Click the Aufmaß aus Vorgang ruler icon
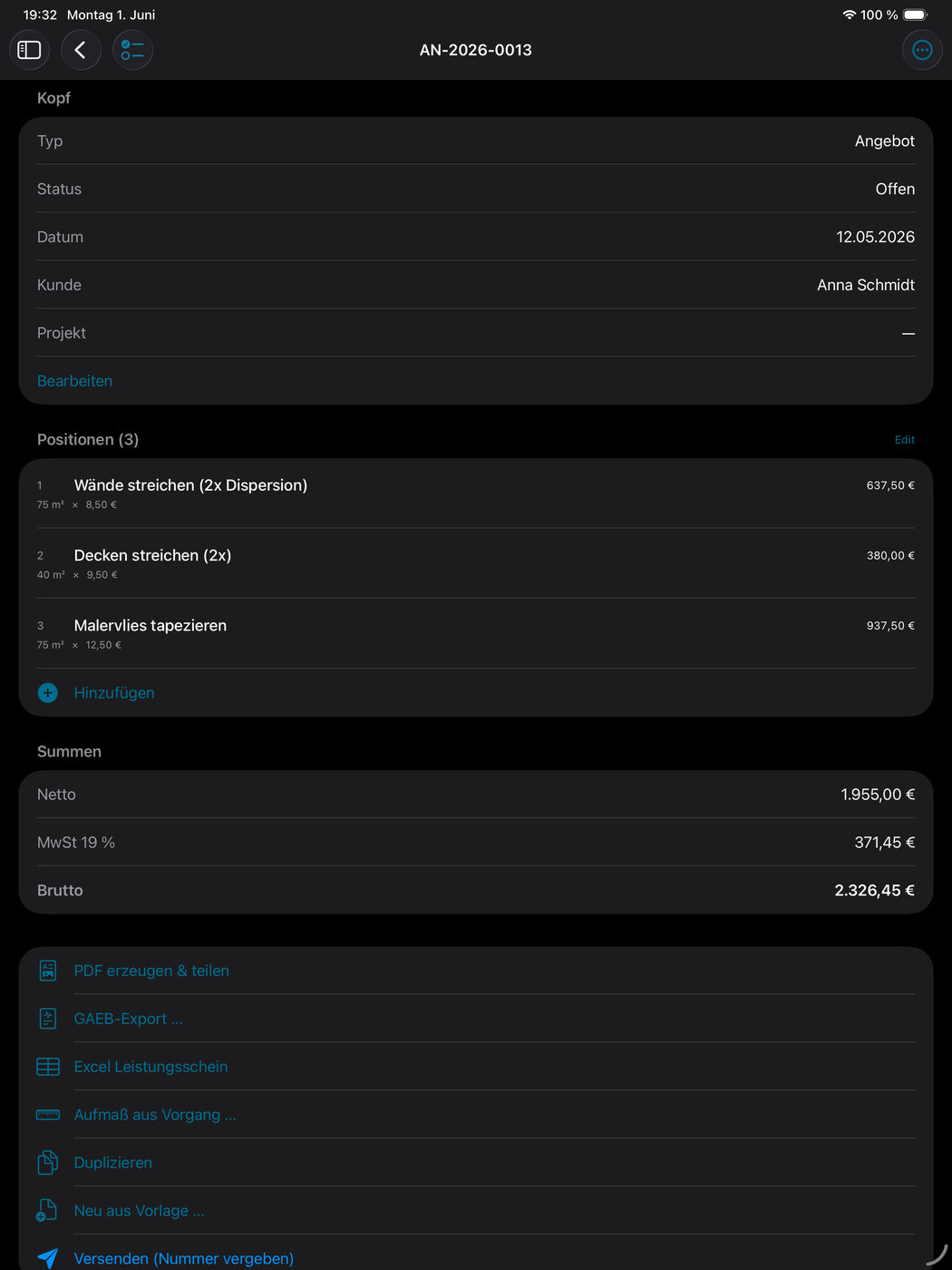 coord(48,1115)
